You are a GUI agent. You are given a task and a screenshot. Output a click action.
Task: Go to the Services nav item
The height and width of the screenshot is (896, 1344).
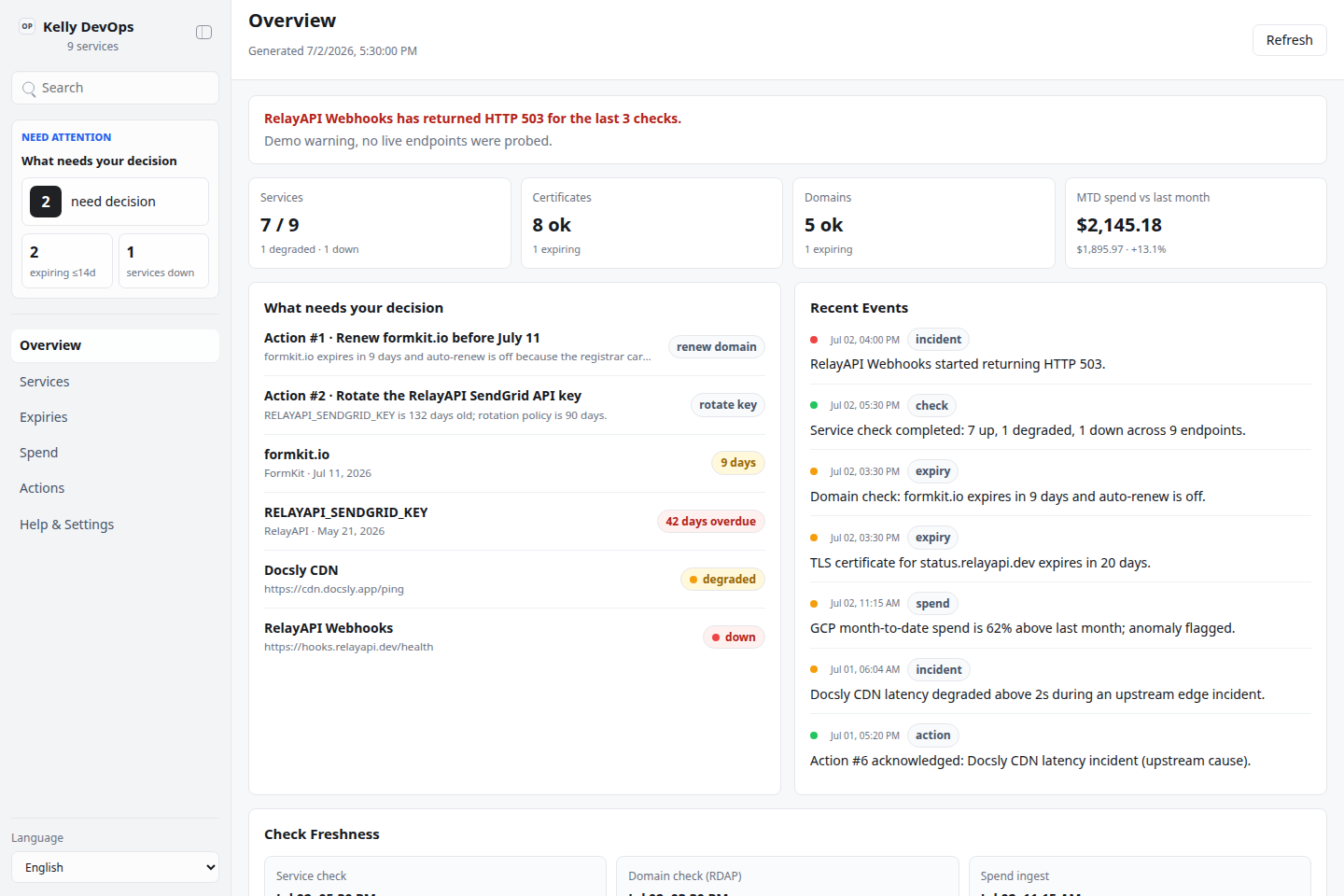115,382
